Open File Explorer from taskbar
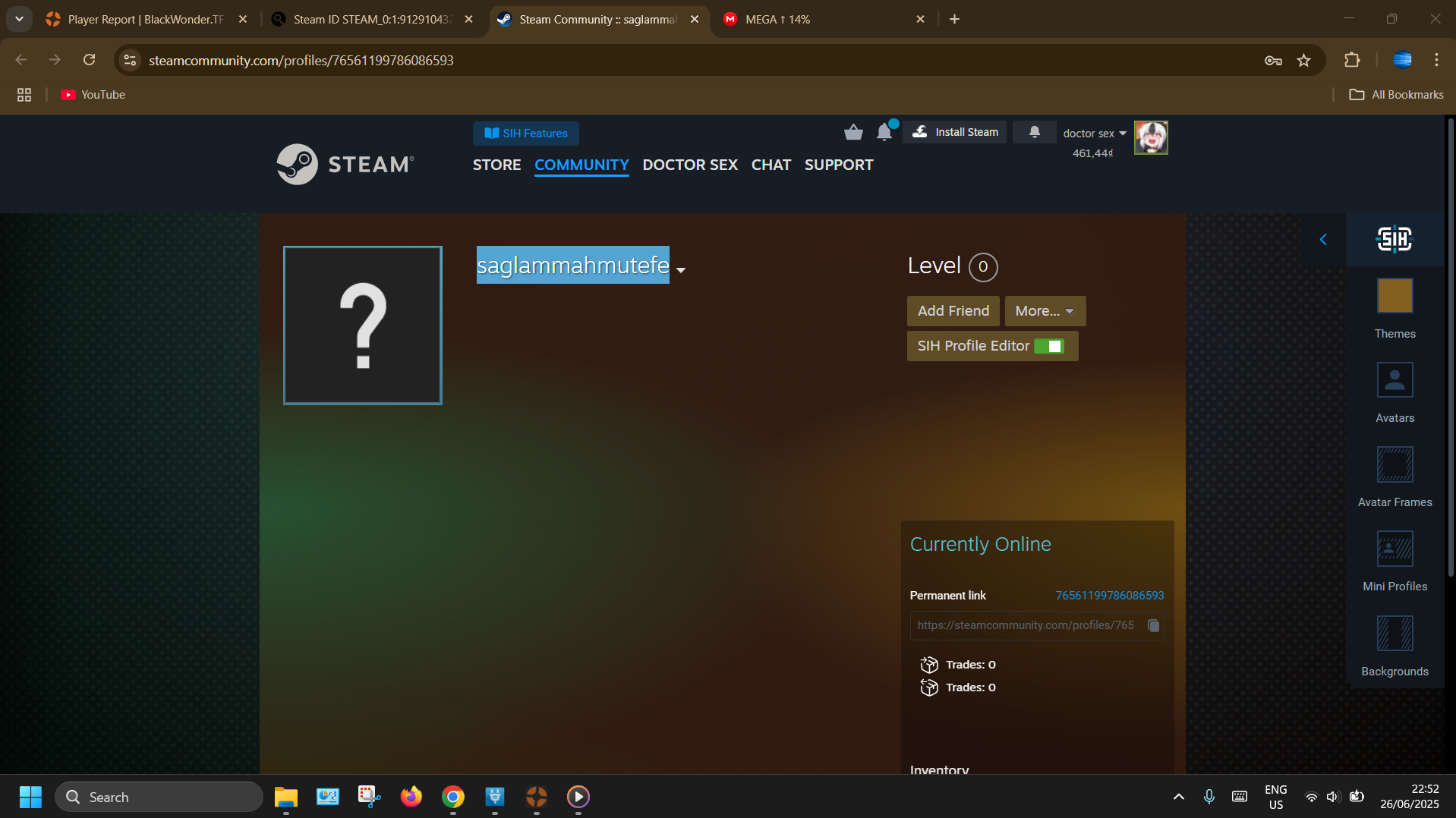 pos(285,797)
